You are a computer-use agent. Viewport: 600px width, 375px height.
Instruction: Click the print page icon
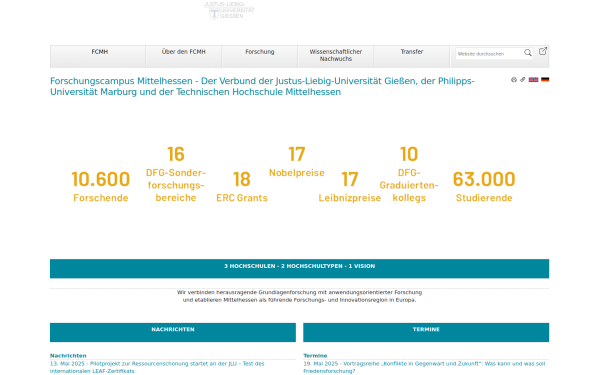[x=514, y=80]
